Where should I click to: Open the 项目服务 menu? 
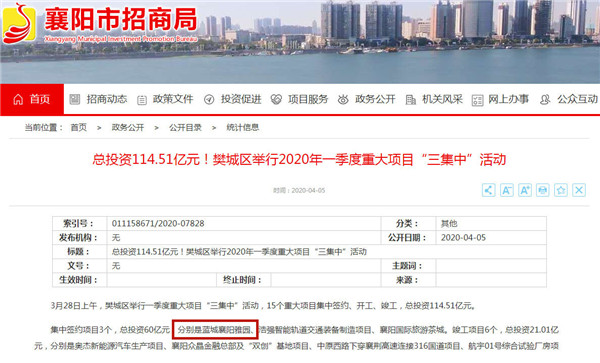tap(299, 99)
